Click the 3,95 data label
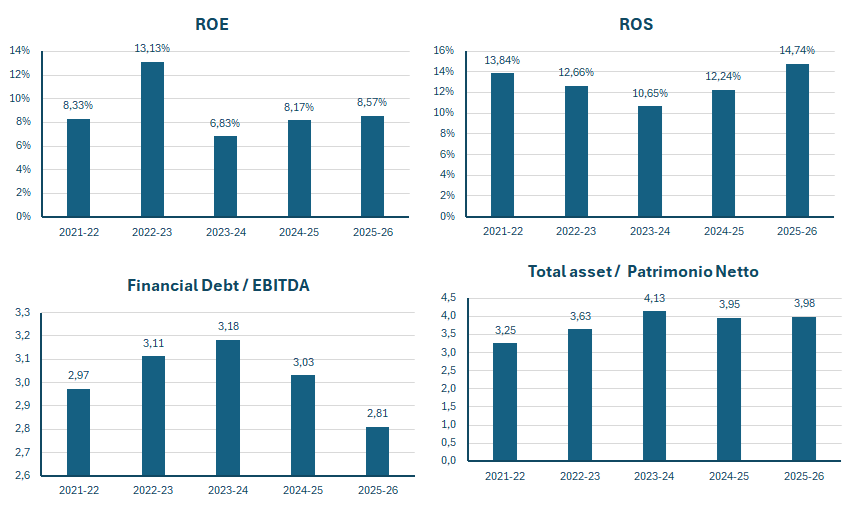Viewport: 857px width, 520px height. (x=729, y=305)
